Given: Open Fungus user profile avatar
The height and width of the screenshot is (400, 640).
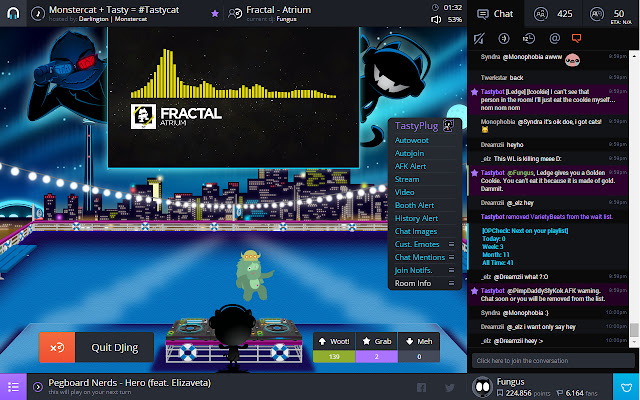Looking at the screenshot, I should click(x=482, y=387).
